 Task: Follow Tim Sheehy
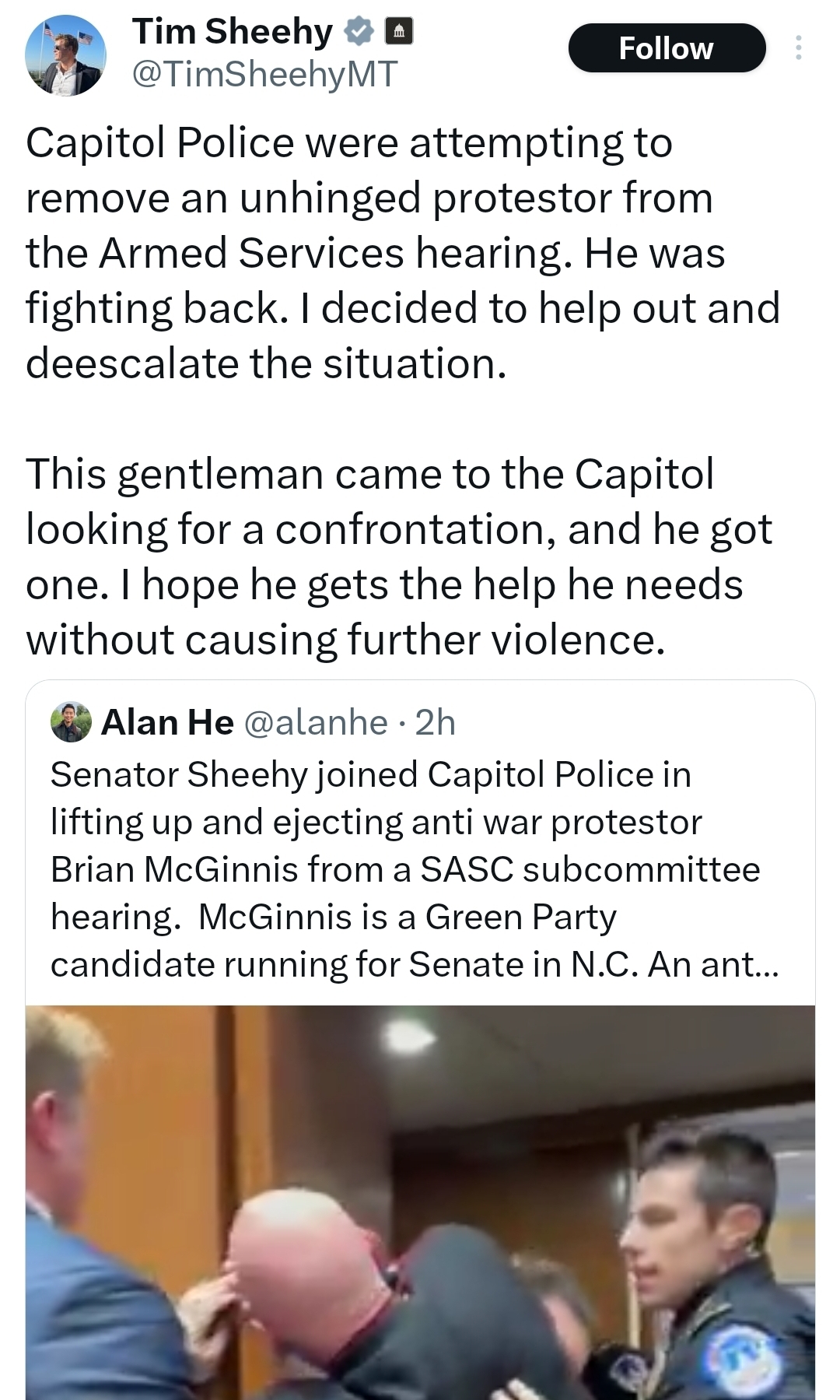click(x=667, y=48)
